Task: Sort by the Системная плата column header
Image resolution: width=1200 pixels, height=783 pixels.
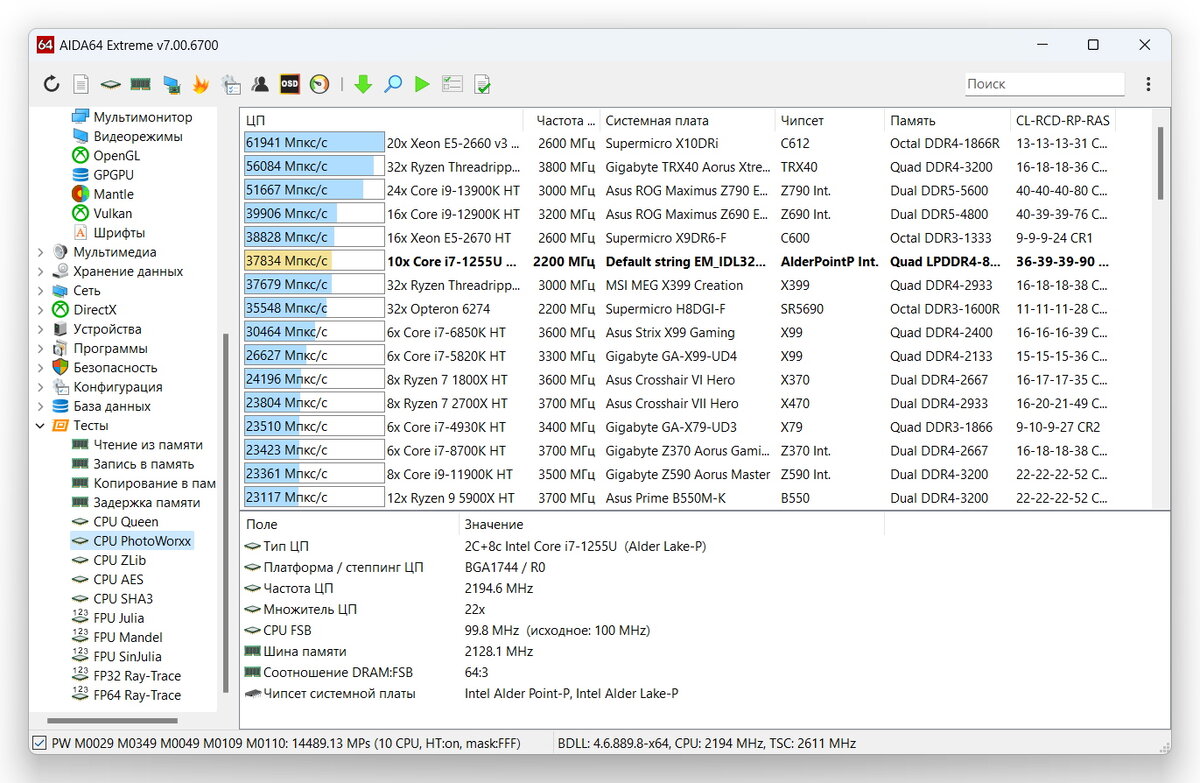Action: pos(687,120)
